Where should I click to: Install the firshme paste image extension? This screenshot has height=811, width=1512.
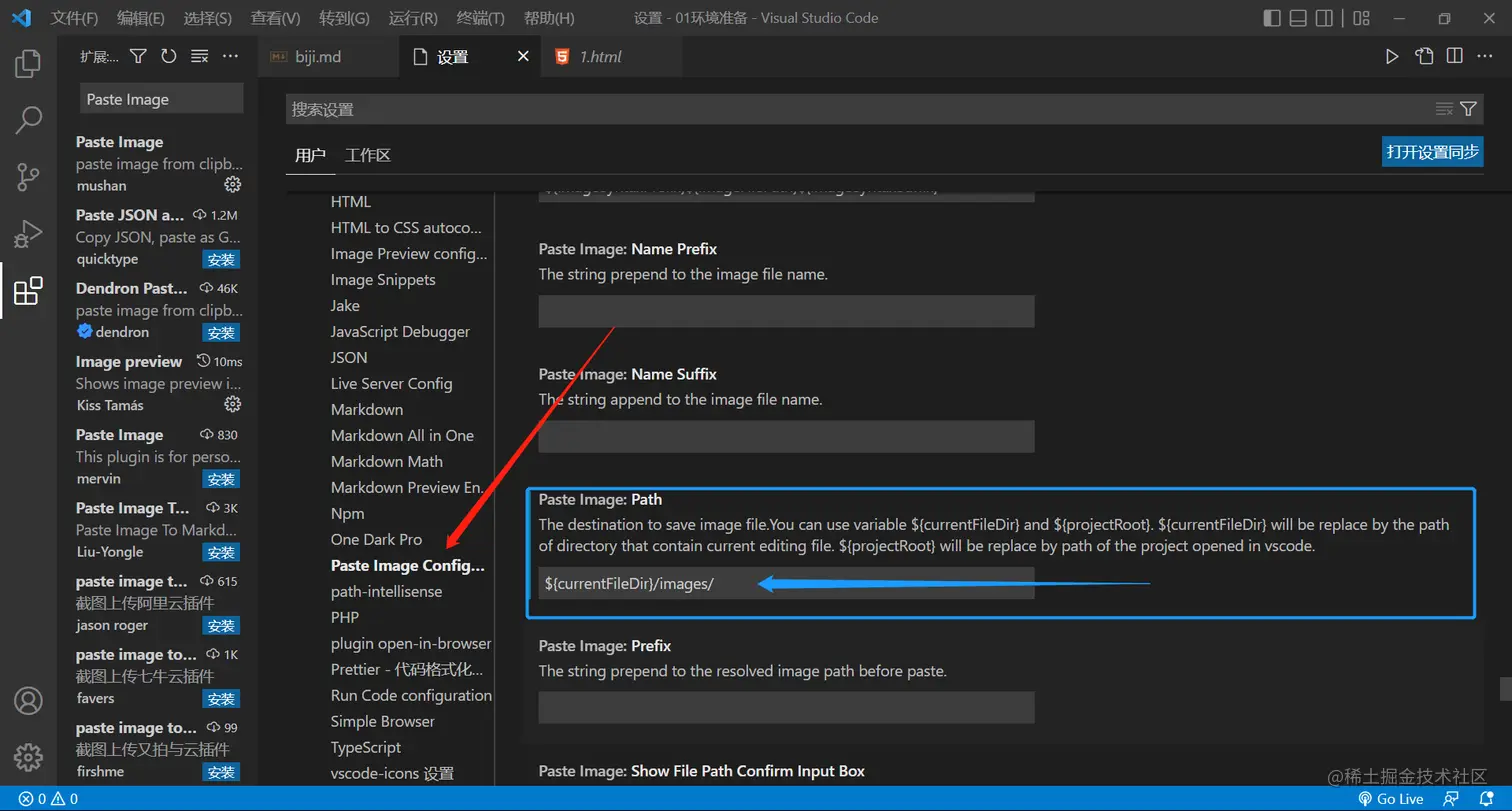pos(221,772)
